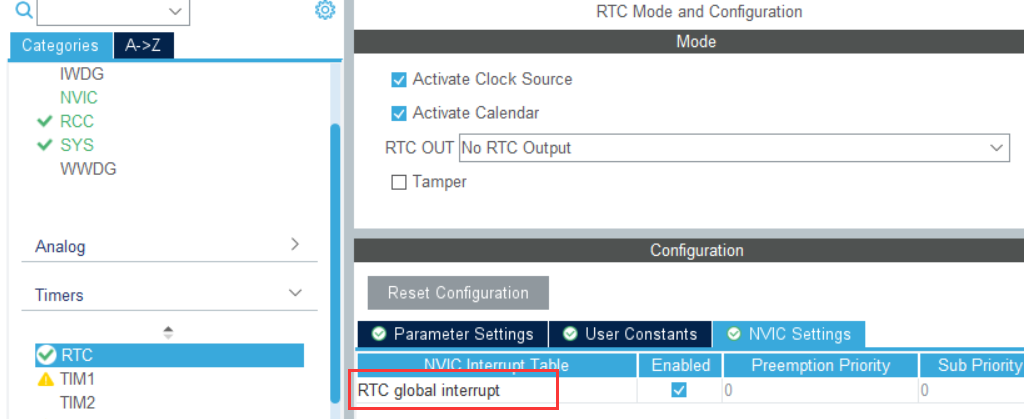Click the User Constants tab status icon
1024x419 pixels.
(571, 334)
